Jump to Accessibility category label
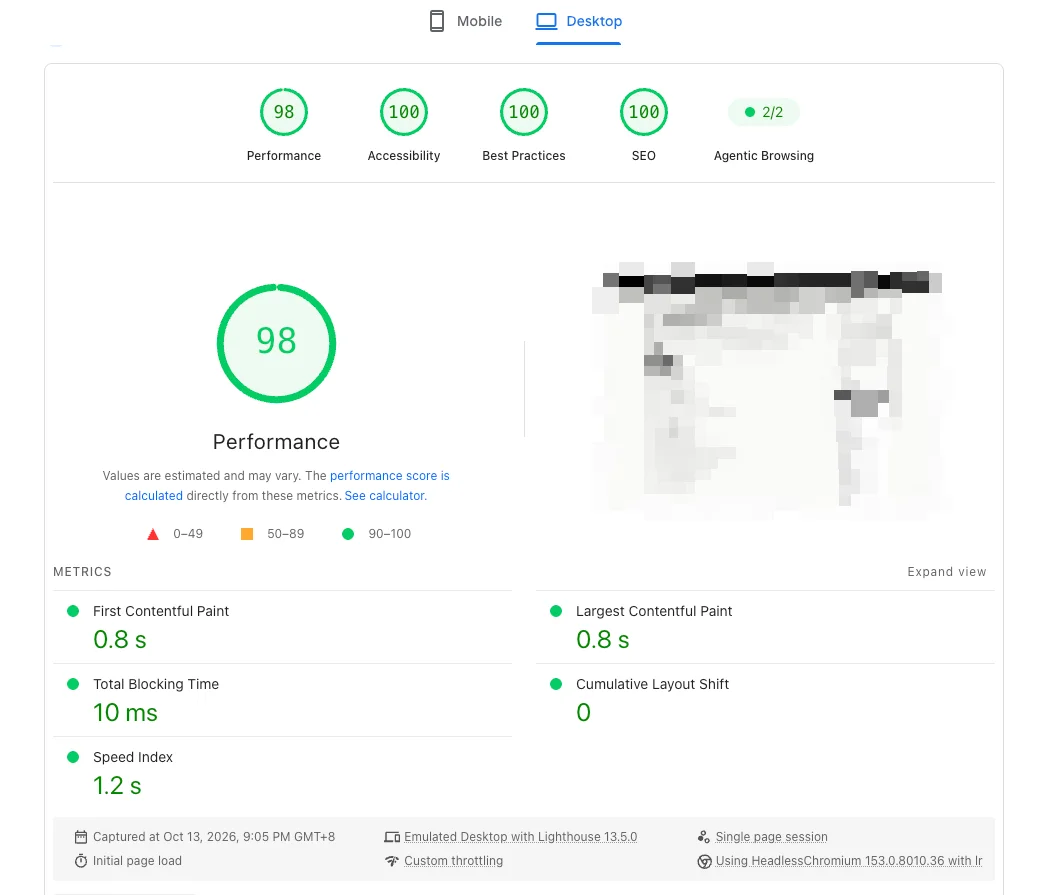This screenshot has width=1049, height=895. pos(404,156)
